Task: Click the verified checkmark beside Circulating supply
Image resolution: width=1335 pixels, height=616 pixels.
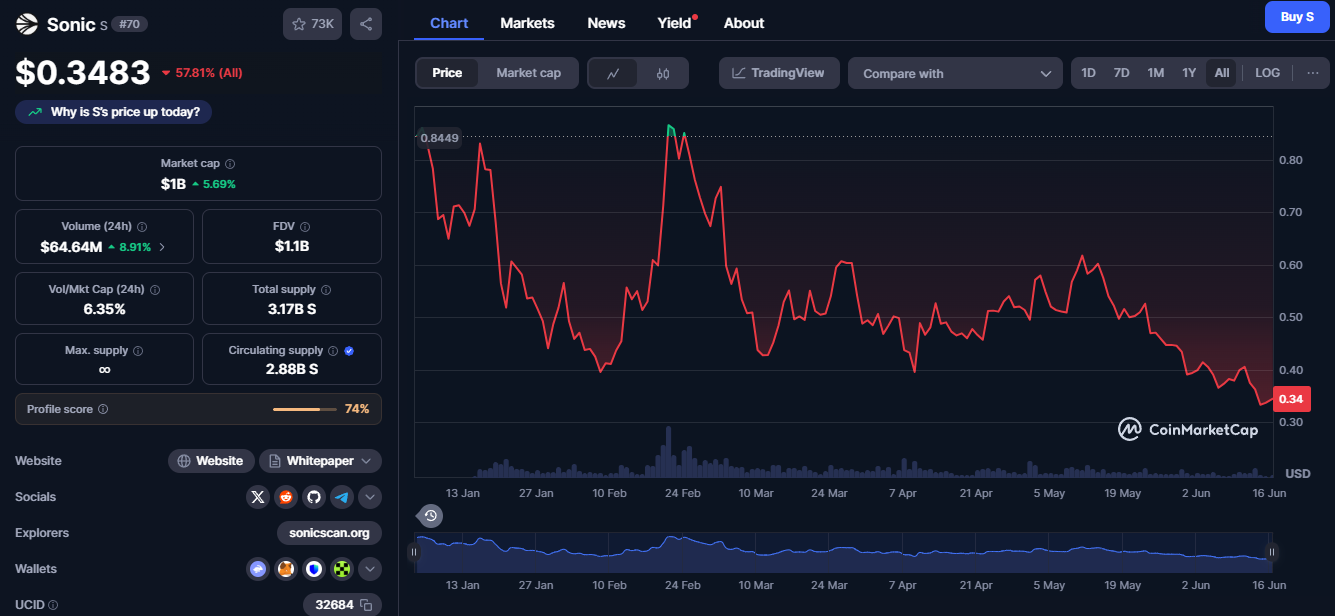Action: 349,351
